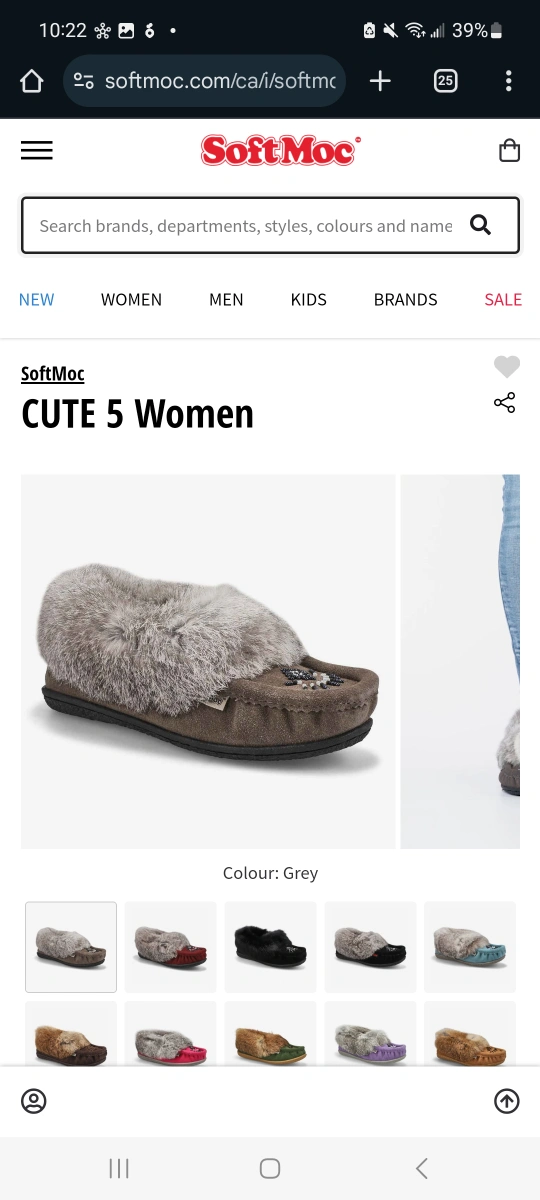View site info next to URL
Screen dimensions: 540x1200
(84, 81)
